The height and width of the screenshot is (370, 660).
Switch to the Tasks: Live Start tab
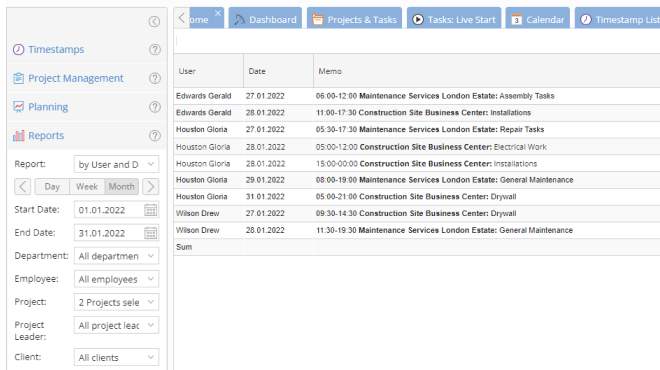point(454,19)
